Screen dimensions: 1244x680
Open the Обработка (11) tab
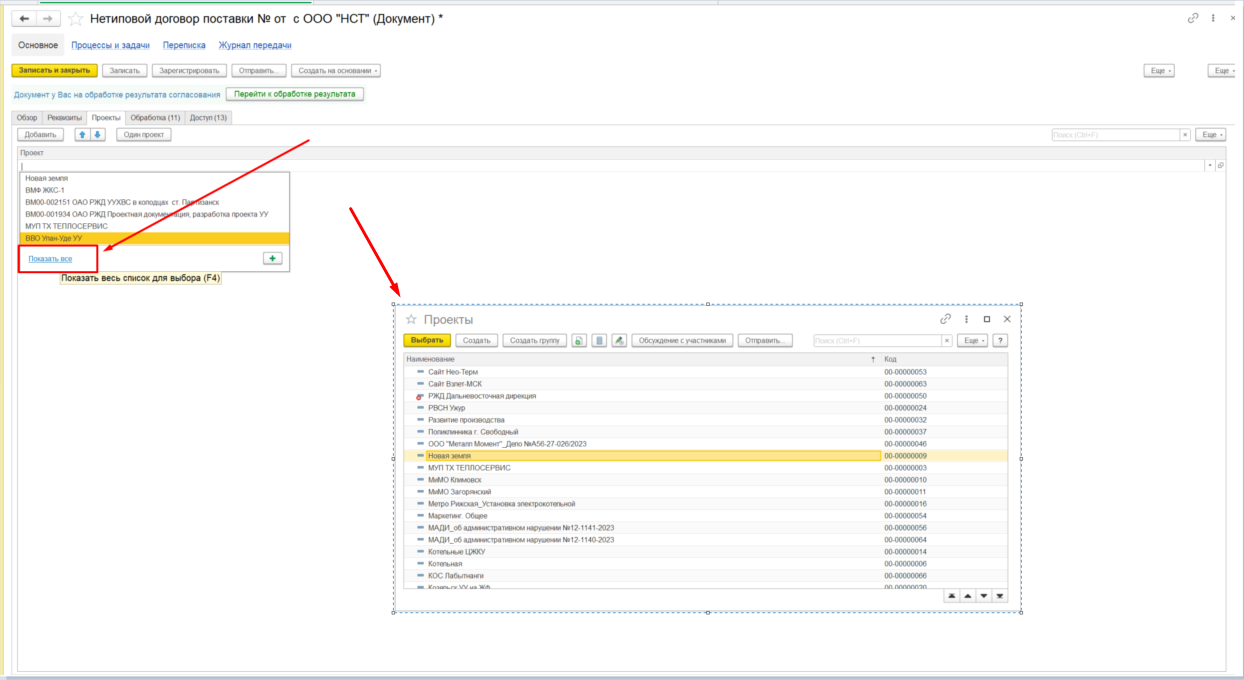pos(154,118)
